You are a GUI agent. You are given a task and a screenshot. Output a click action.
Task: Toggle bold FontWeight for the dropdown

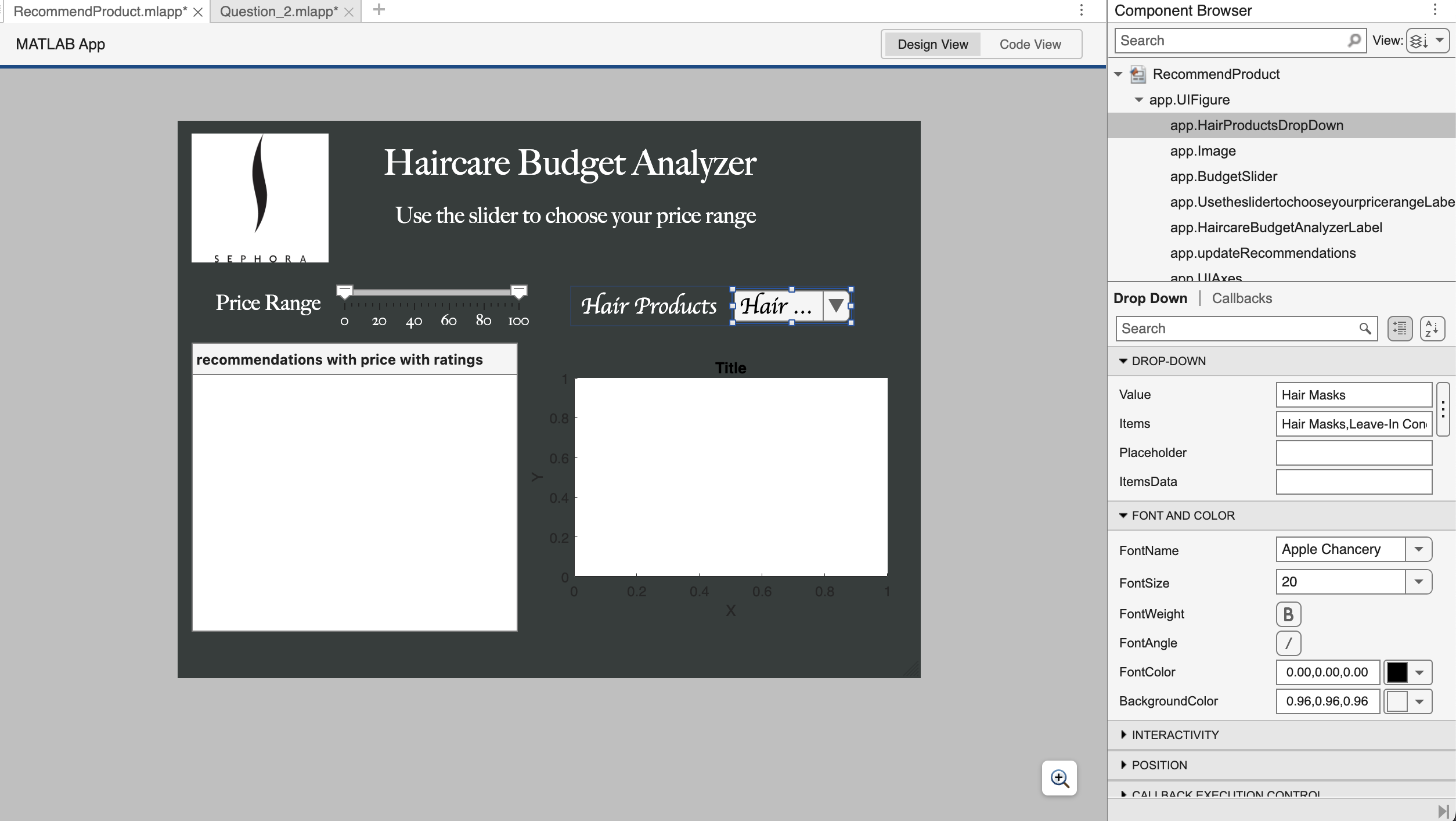(1289, 614)
